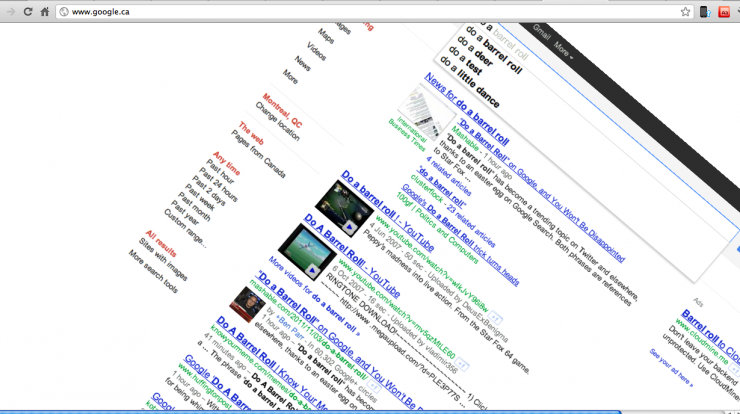Screen dimensions: 740x414
Task: Click the Ben Parr author thumbnail
Action: (x=247, y=304)
